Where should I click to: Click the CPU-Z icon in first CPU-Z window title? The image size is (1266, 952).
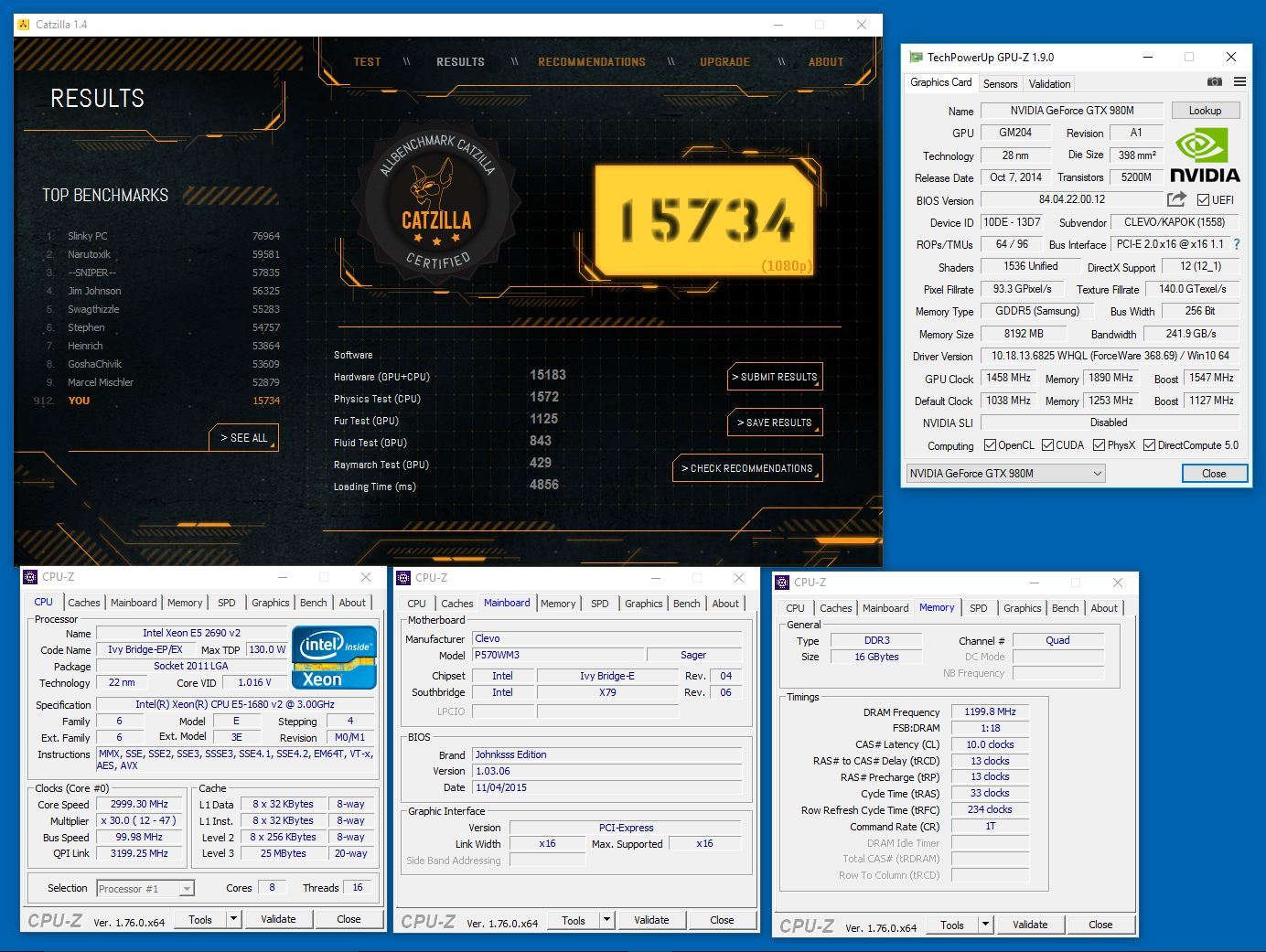30,577
